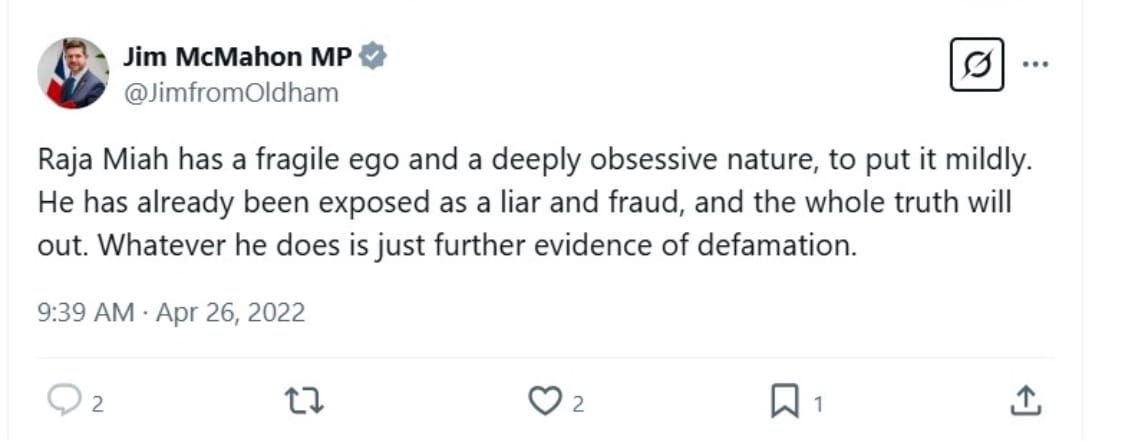Open Jim McMahon's profile picture

[73, 74]
